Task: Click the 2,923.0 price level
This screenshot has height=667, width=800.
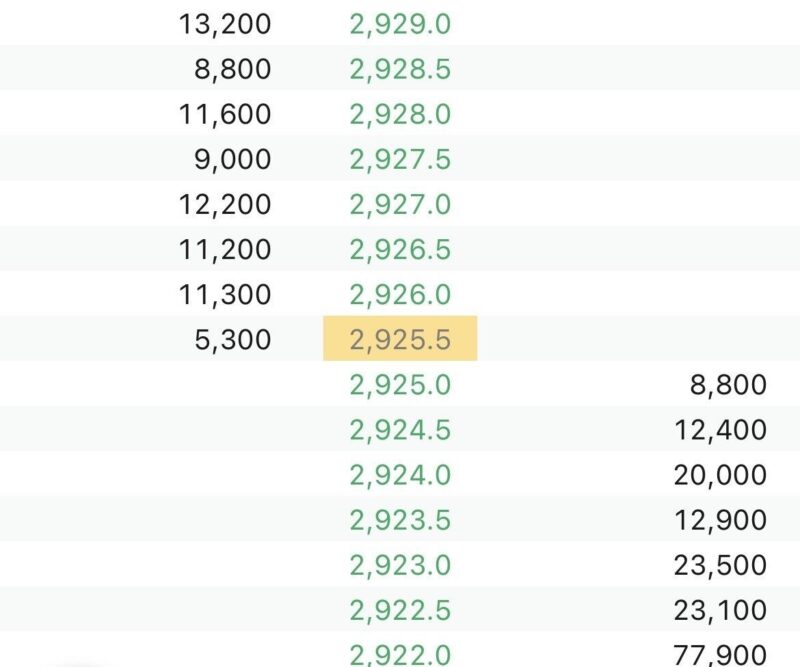Action: pos(400,565)
